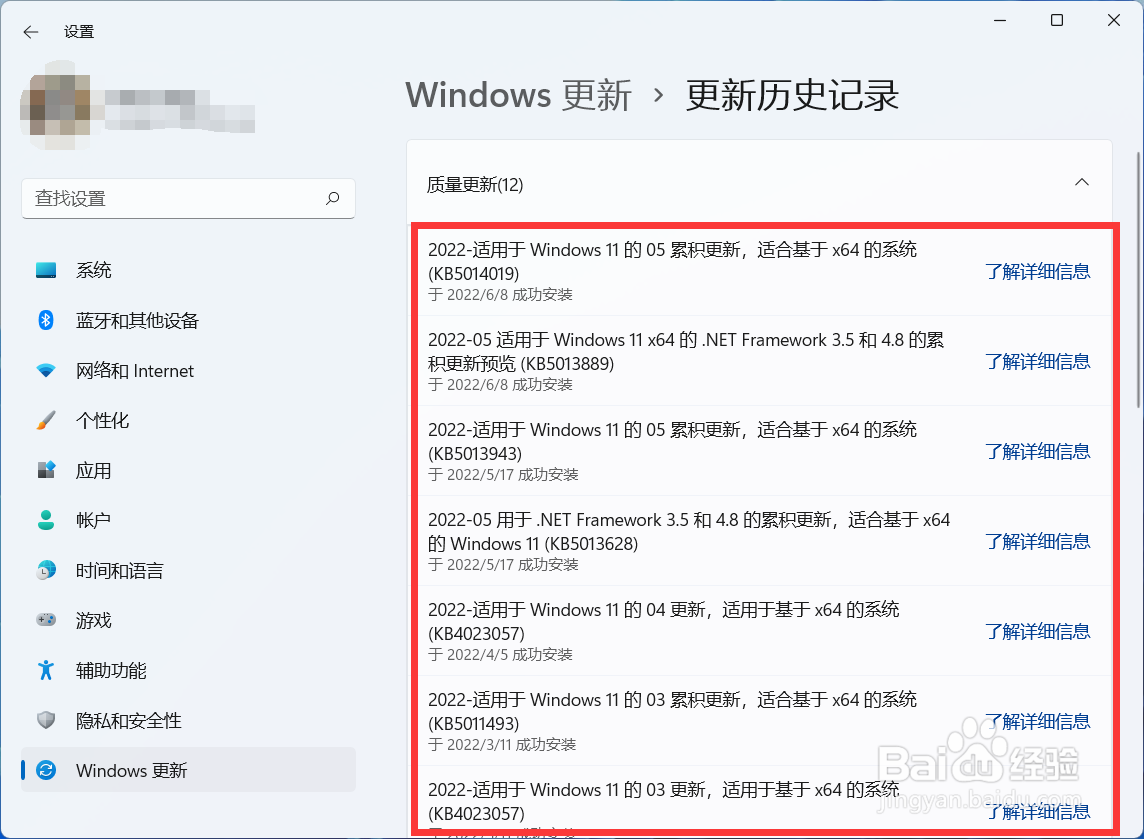Select 个性化 in the sidebar
1144x839 pixels.
point(188,420)
